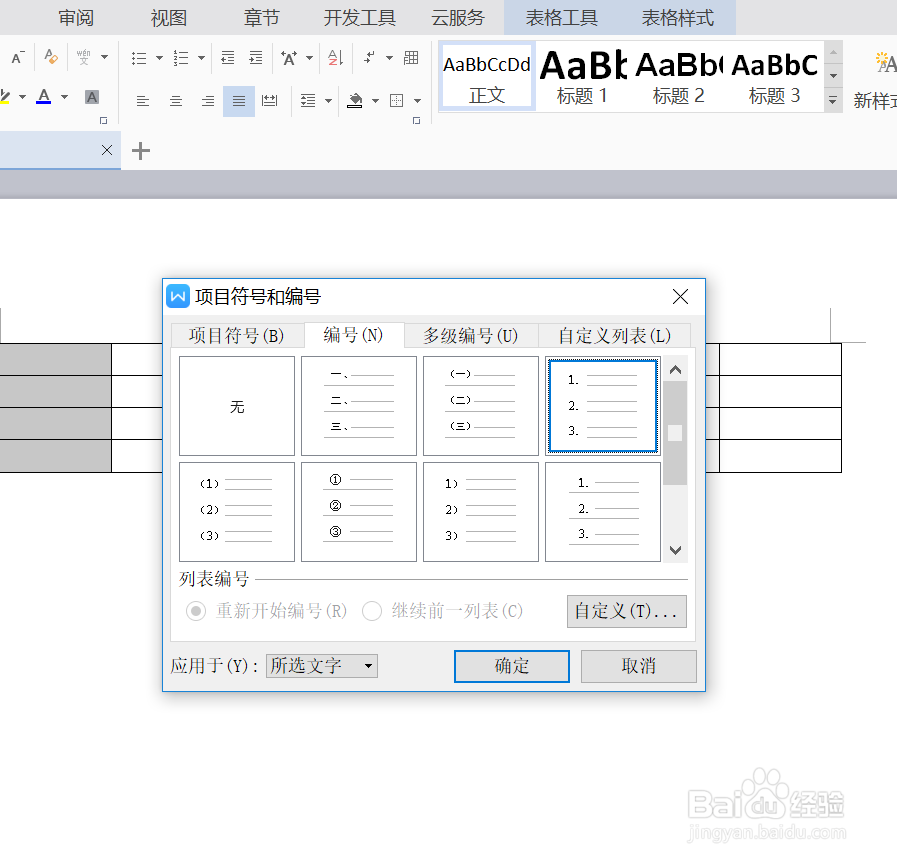The height and width of the screenshot is (864, 897).
Task: Click the increase indent icon
Action: (x=256, y=58)
